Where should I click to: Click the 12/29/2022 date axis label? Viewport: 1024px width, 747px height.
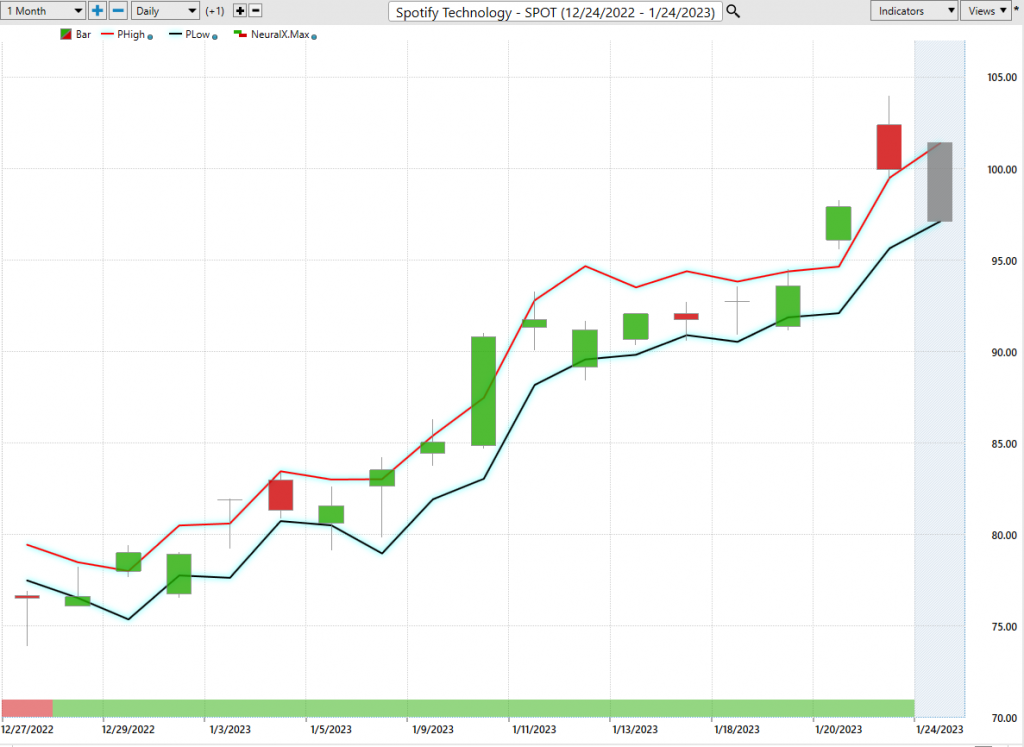click(x=128, y=729)
